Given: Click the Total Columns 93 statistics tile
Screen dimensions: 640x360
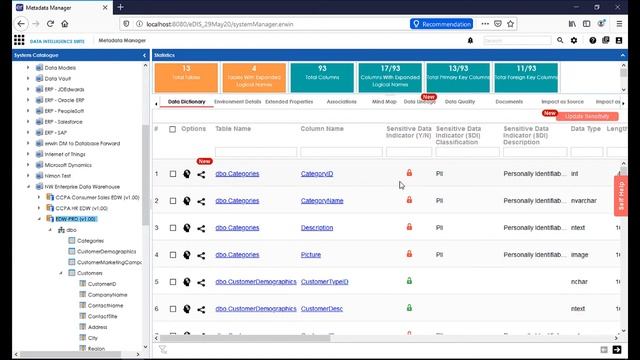Looking at the screenshot, I should coord(322,78).
